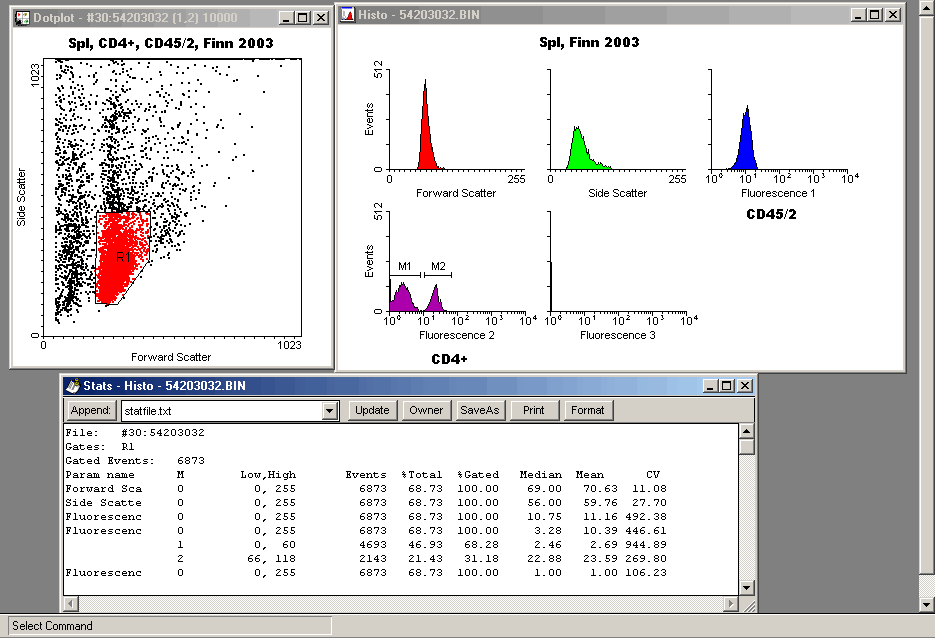Close the Stats window
Screen dimensions: 935x638
tap(744, 386)
